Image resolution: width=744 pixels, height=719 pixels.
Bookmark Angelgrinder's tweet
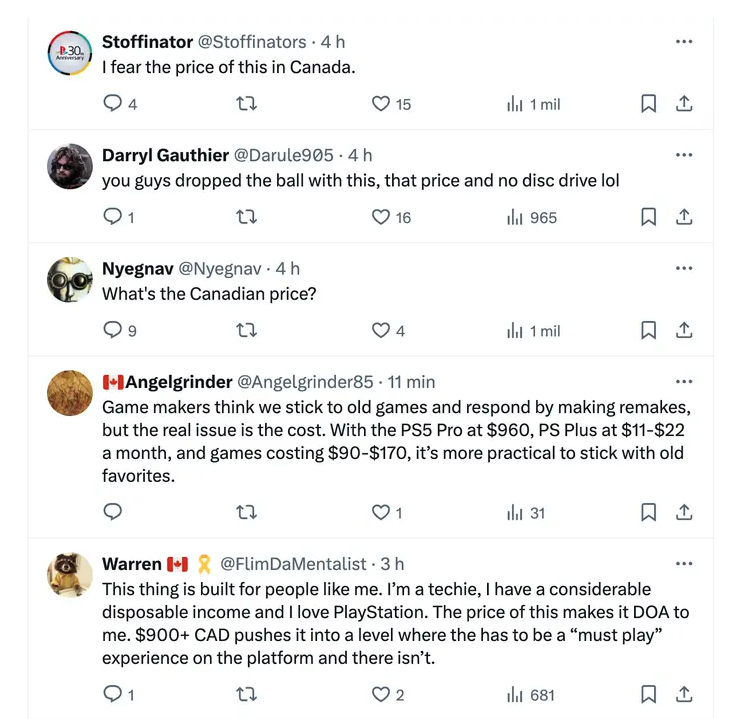[648, 512]
